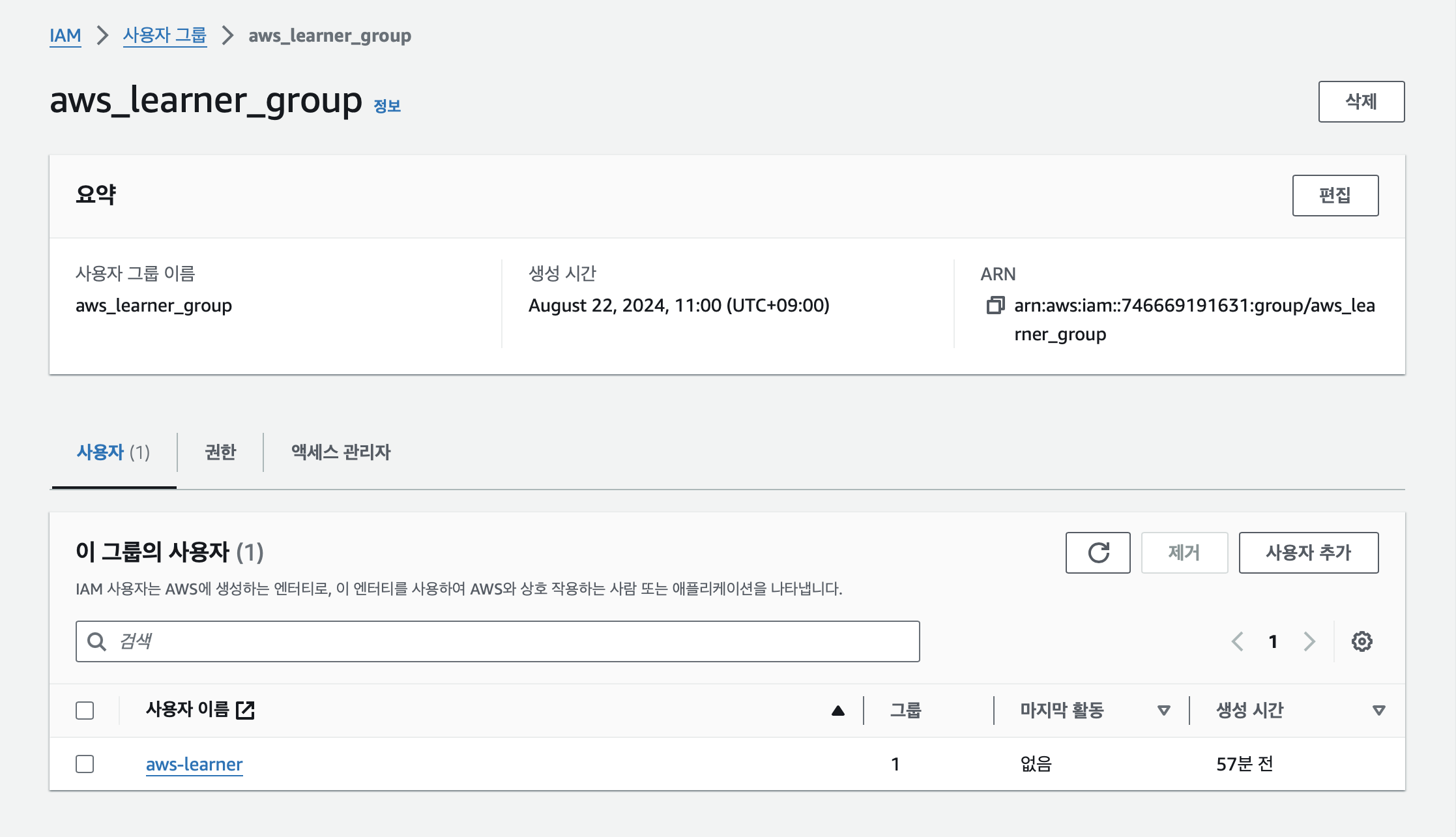
Task: Click the group name value aws_learner_group in summary
Action: pos(154,305)
